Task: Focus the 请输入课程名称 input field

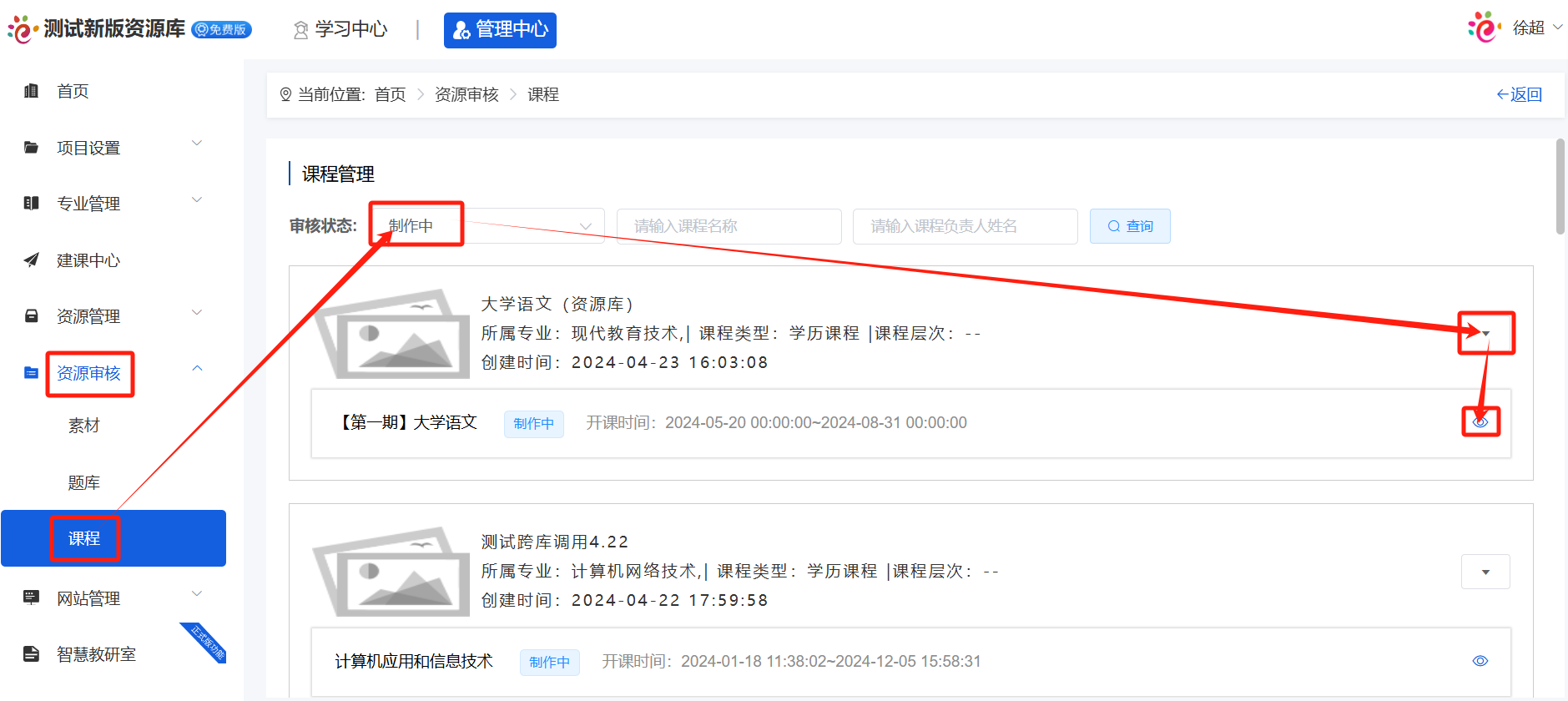Action: pyautogui.click(x=729, y=226)
